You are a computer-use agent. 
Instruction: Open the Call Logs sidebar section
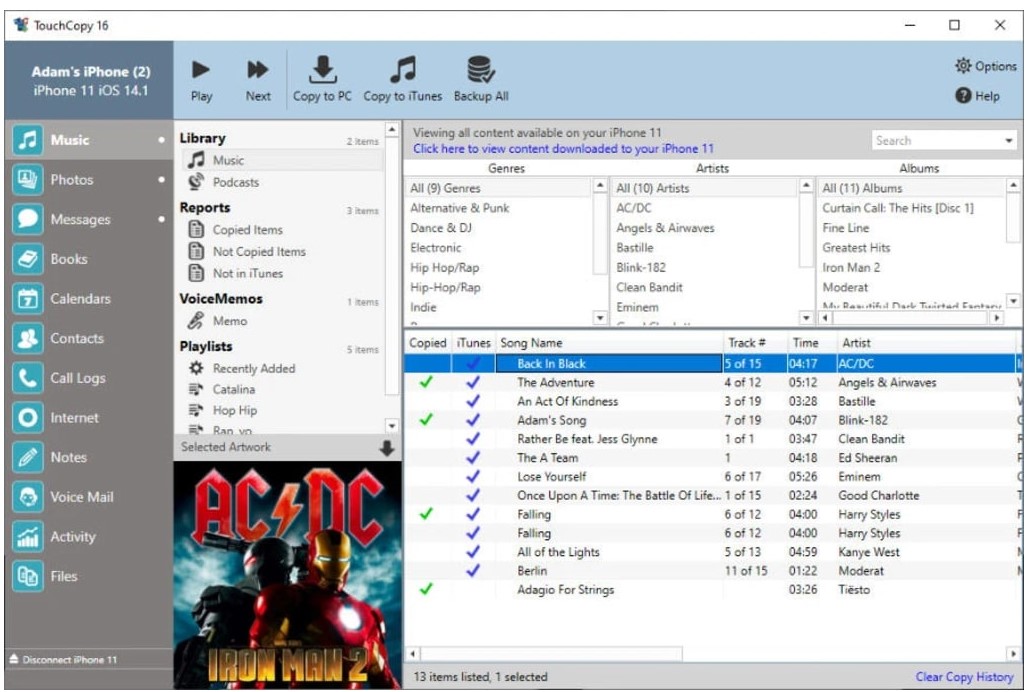coord(89,378)
